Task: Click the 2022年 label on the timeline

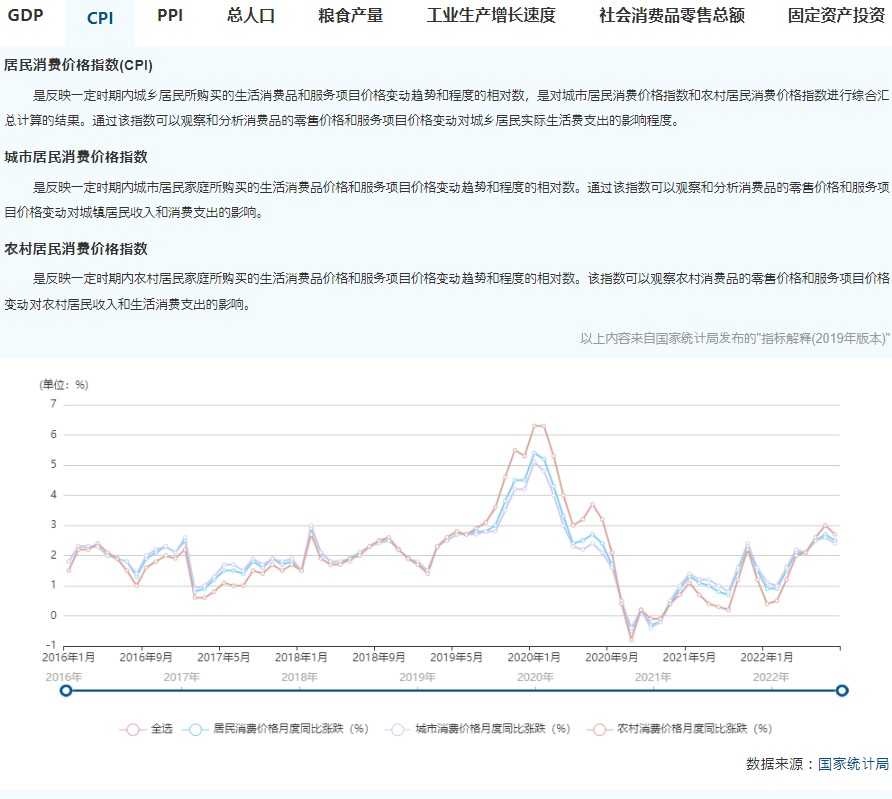Action: 771,677
